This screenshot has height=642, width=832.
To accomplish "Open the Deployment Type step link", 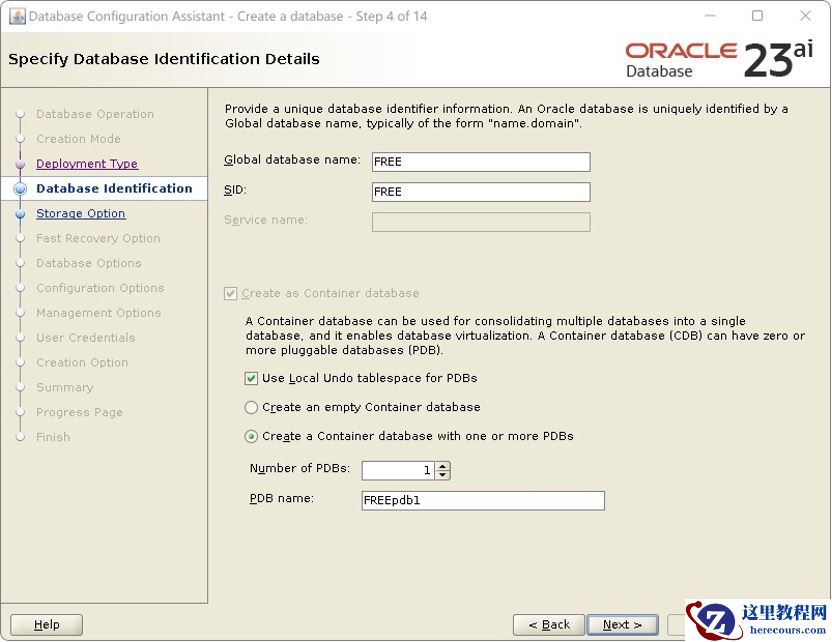I will pos(87,163).
